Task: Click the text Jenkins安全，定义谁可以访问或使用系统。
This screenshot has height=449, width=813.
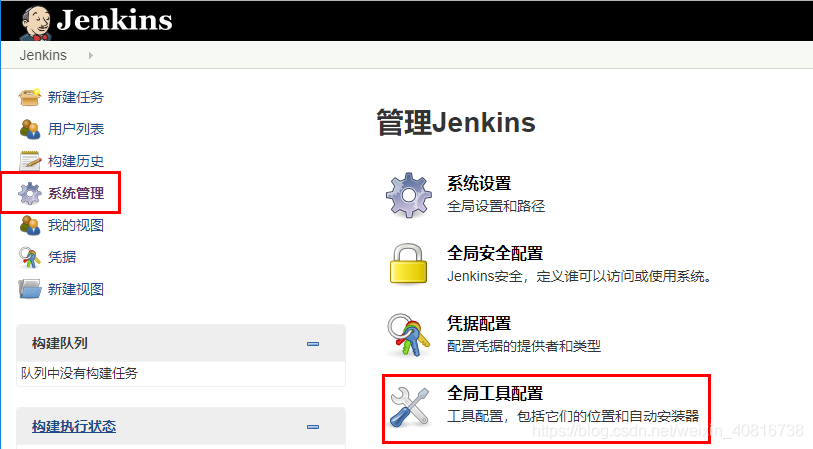Action: click(x=579, y=276)
